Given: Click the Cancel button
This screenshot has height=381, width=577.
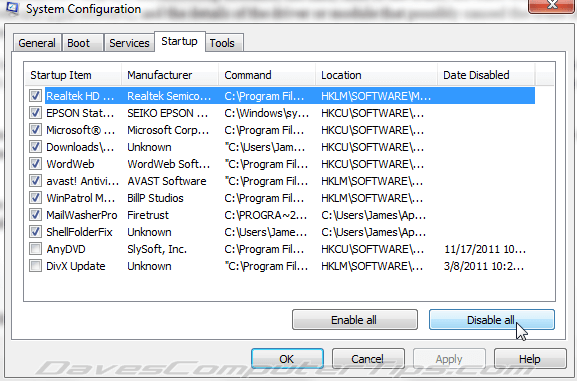Looking at the screenshot, I should click(368, 359).
